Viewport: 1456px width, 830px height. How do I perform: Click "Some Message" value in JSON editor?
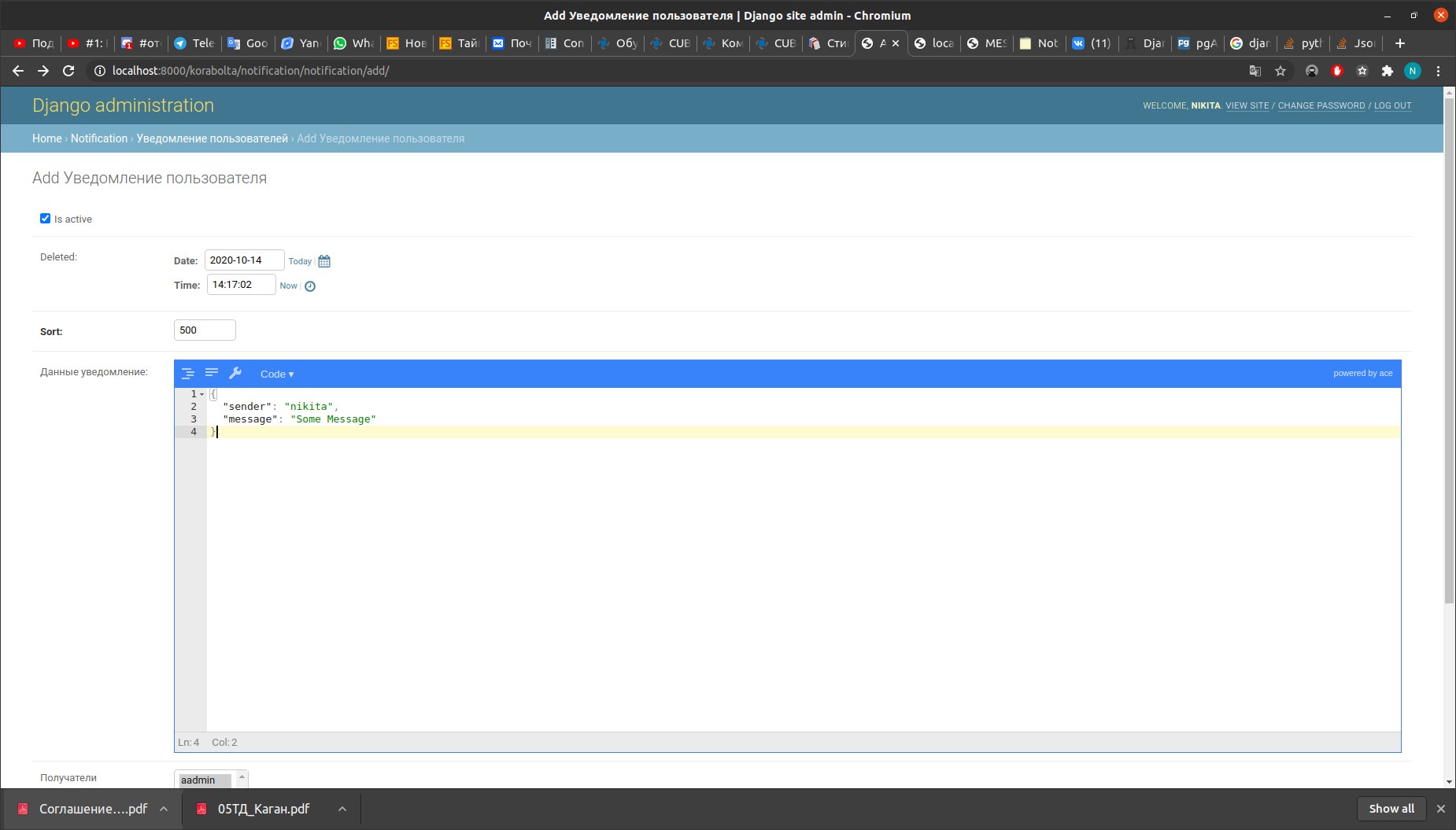pos(333,419)
